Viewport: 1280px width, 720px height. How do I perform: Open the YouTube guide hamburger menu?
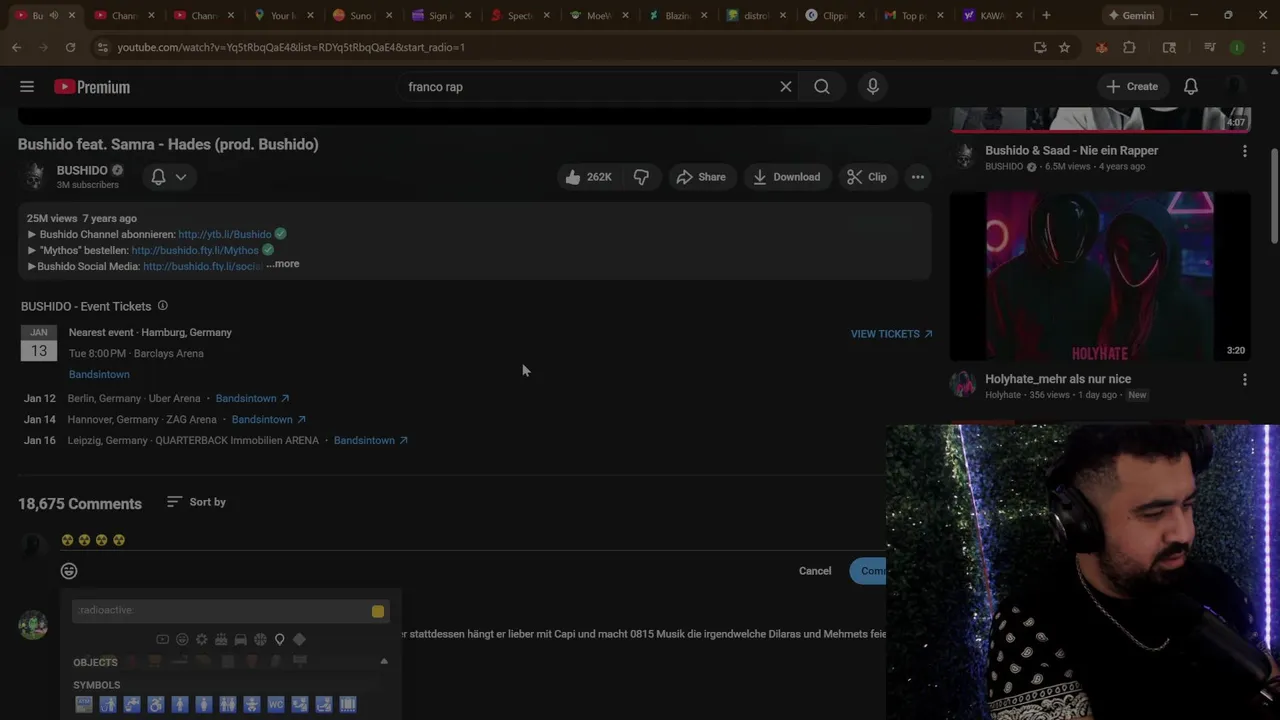pos(27,87)
